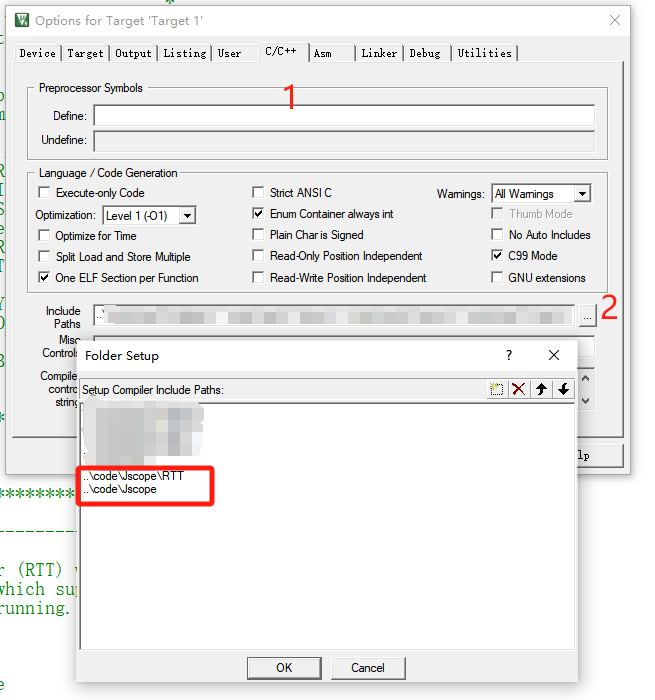Open the Warnings dropdown
655x700 pixels.
[x=582, y=194]
